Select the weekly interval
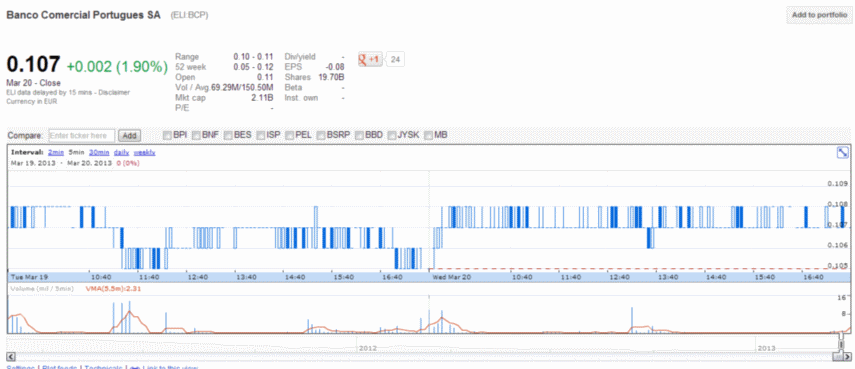 point(144,153)
